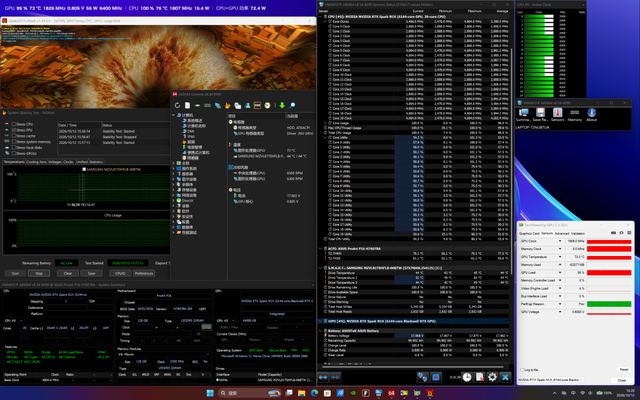Switch to Statistics tab in stability test

(96, 162)
